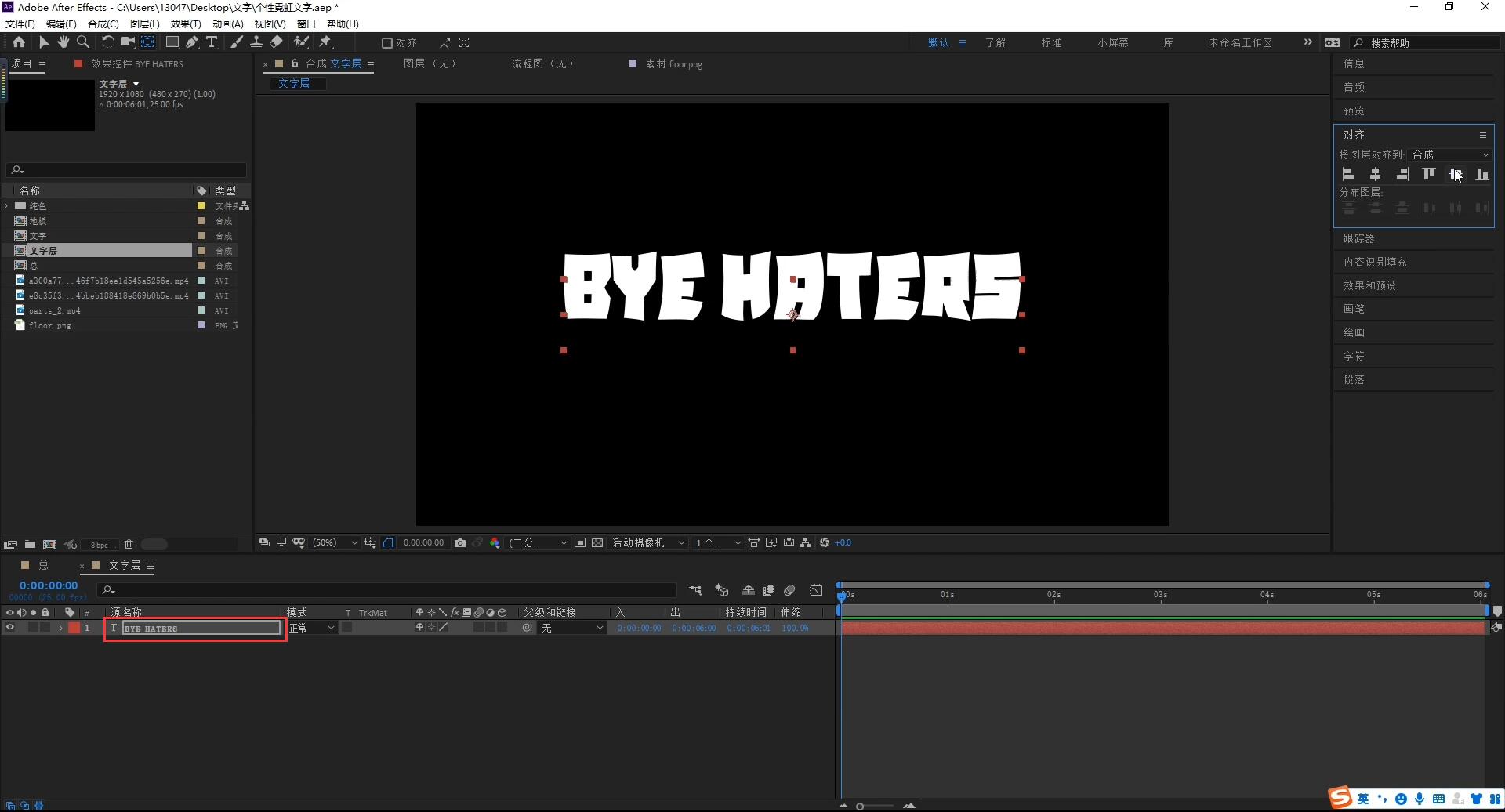This screenshot has width=1505, height=812.
Task: Select the Unified Camera tool
Action: pyautogui.click(x=127, y=42)
